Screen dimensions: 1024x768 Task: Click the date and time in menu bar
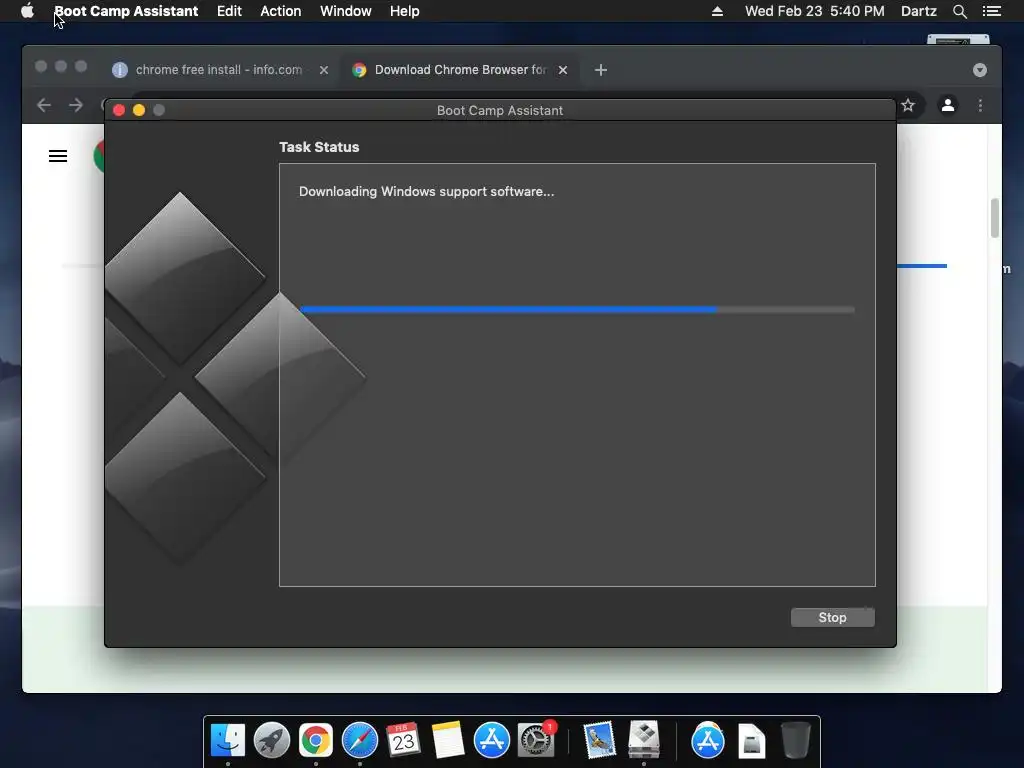tap(814, 11)
